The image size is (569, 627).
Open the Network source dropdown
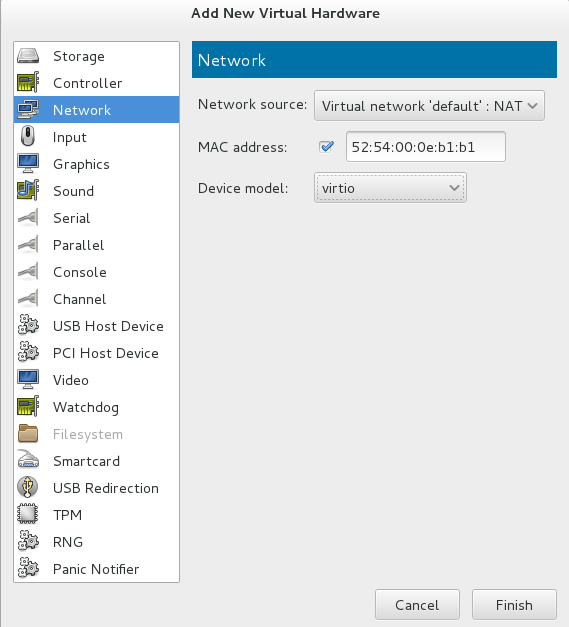coord(429,106)
